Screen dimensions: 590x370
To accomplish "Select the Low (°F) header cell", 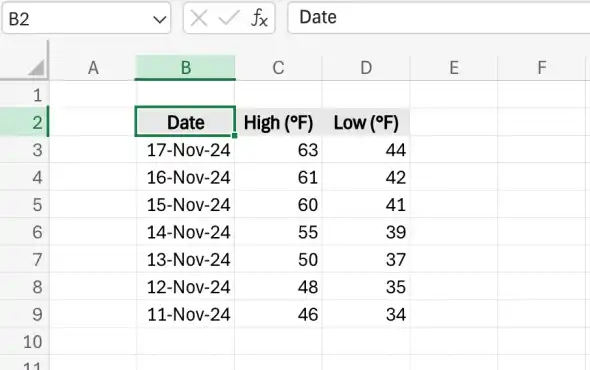I will point(366,122).
